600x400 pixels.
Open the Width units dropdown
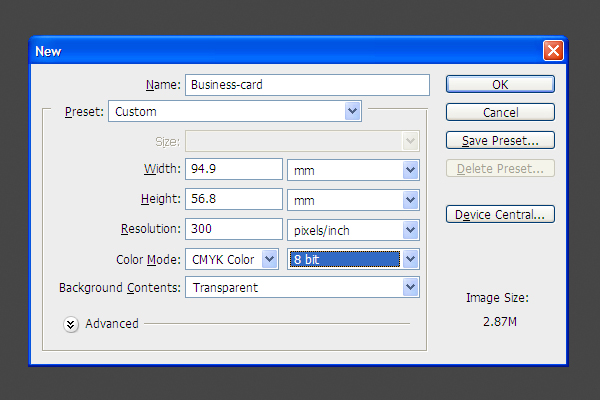point(353,170)
